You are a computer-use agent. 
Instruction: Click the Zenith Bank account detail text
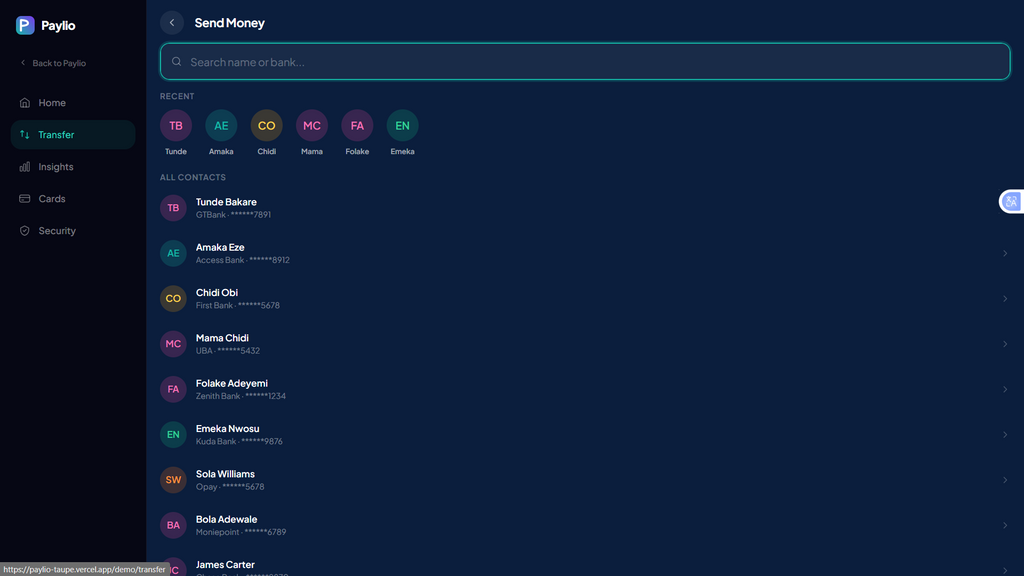tap(241, 396)
